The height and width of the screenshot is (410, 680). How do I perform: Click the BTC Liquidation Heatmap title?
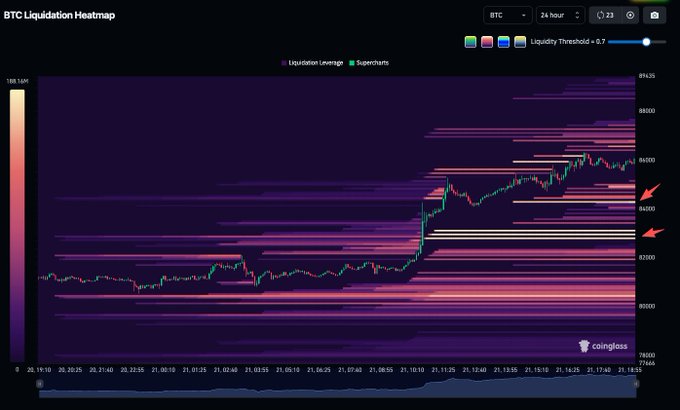pyautogui.click(x=59, y=15)
